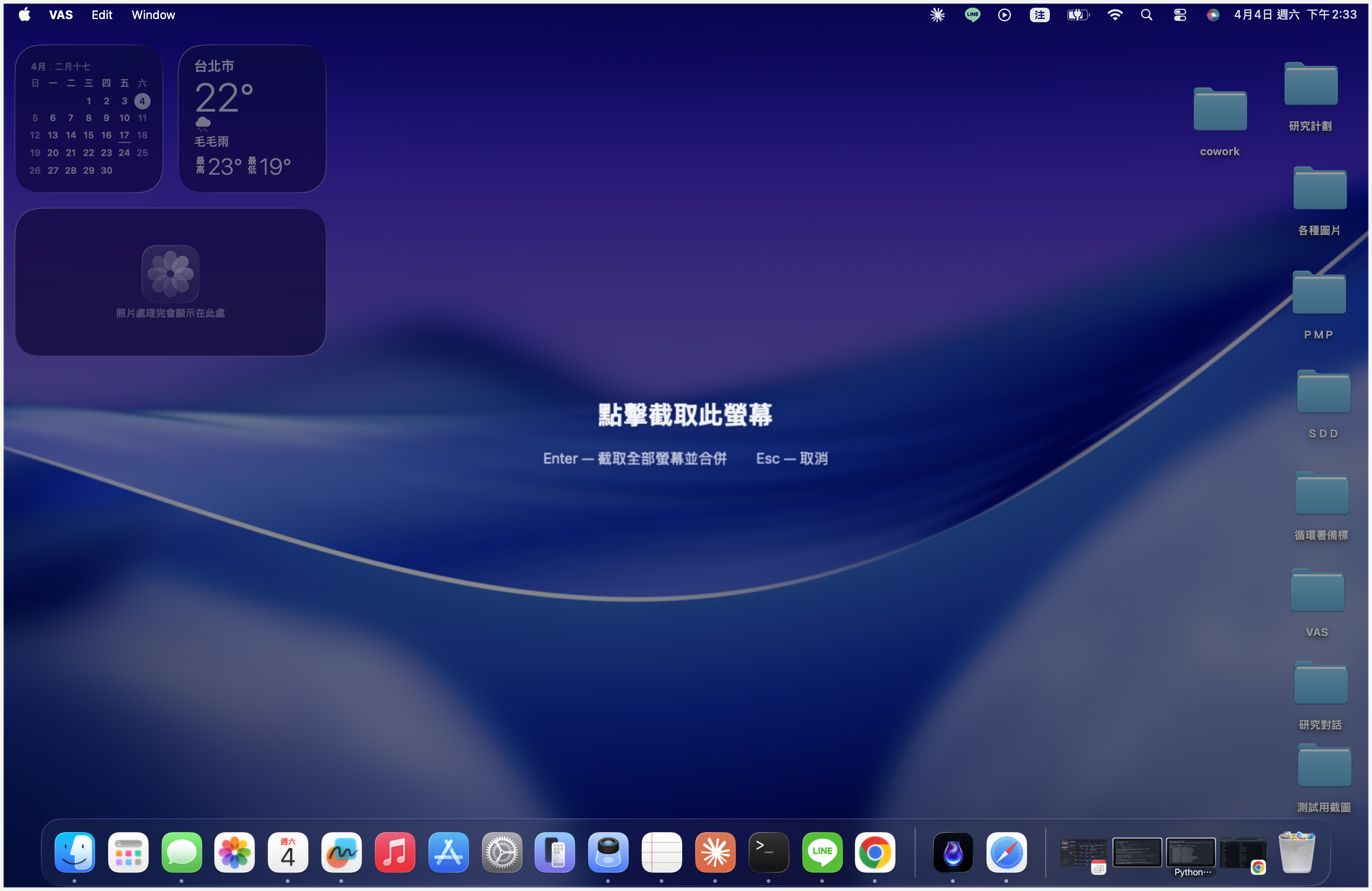The image size is (1372, 891).
Task: Launch Terminal from the Dock
Action: [x=768, y=852]
